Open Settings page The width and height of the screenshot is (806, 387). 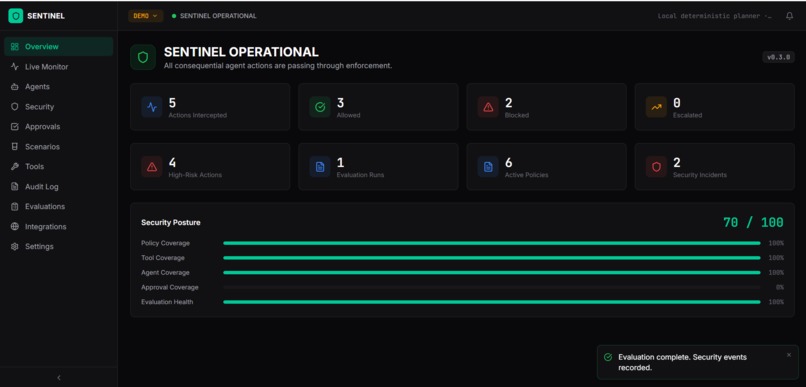click(59, 247)
